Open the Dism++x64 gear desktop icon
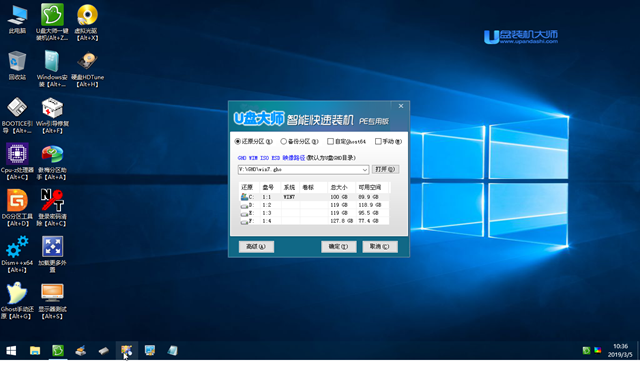 17,254
